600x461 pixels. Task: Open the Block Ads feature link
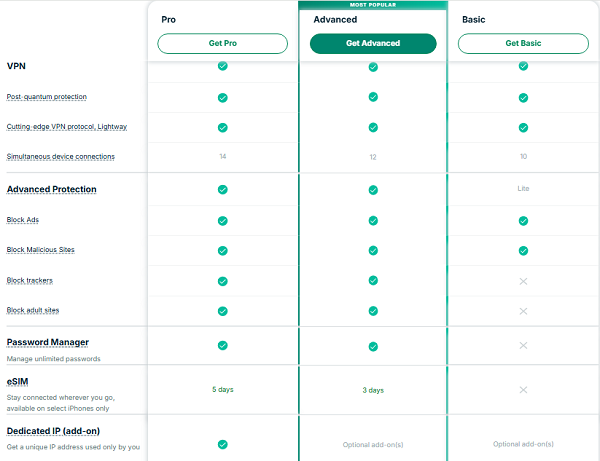click(23, 220)
